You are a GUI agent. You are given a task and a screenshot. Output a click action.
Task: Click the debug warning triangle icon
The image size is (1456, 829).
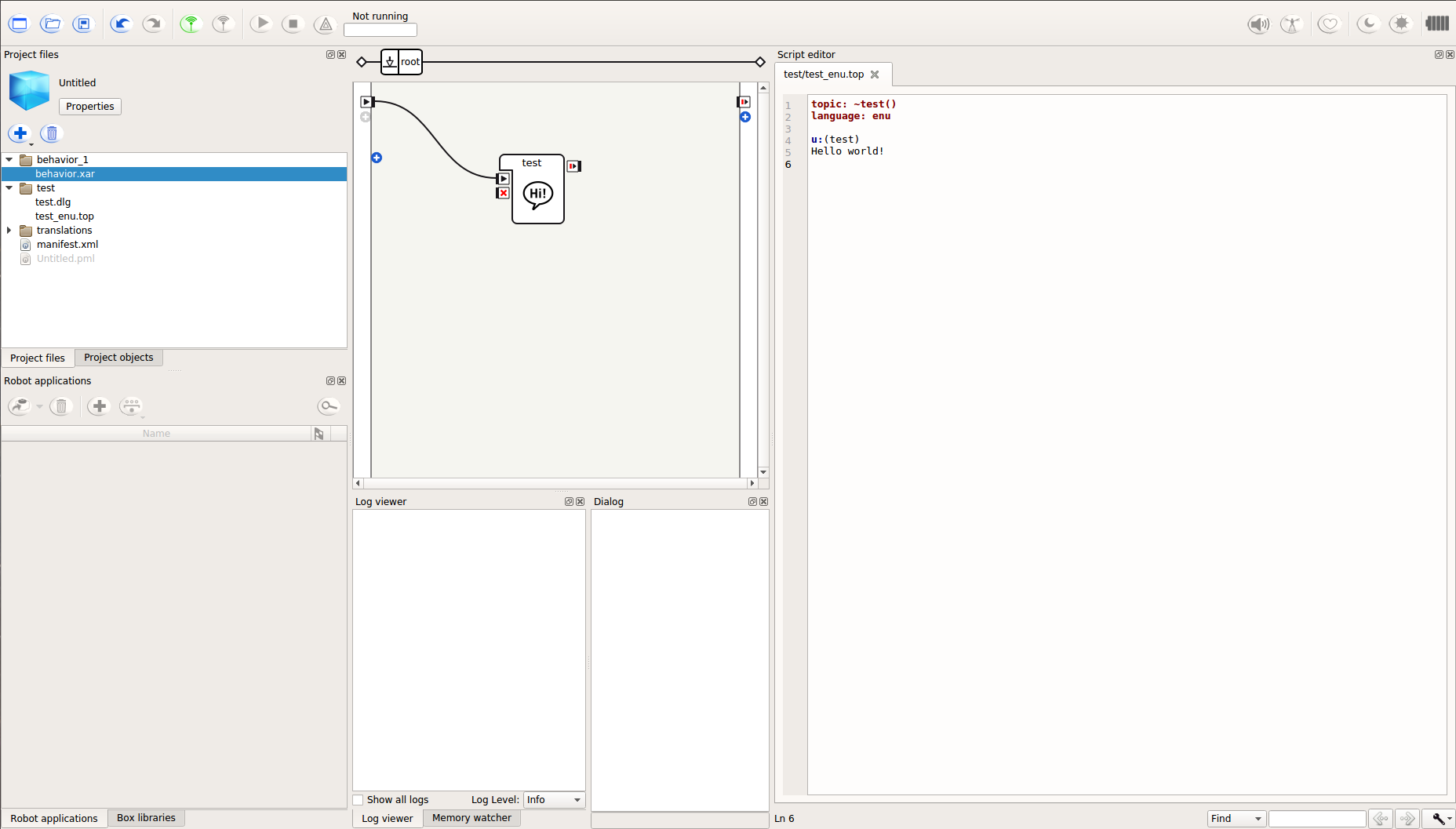tap(325, 24)
